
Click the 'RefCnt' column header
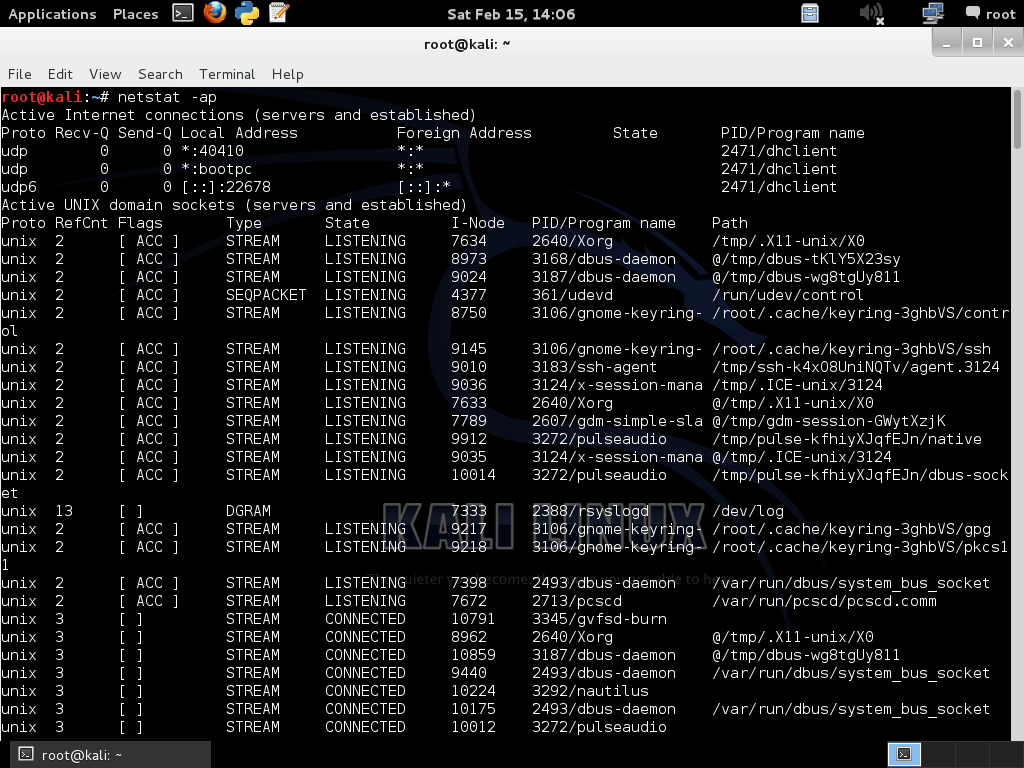[82, 223]
